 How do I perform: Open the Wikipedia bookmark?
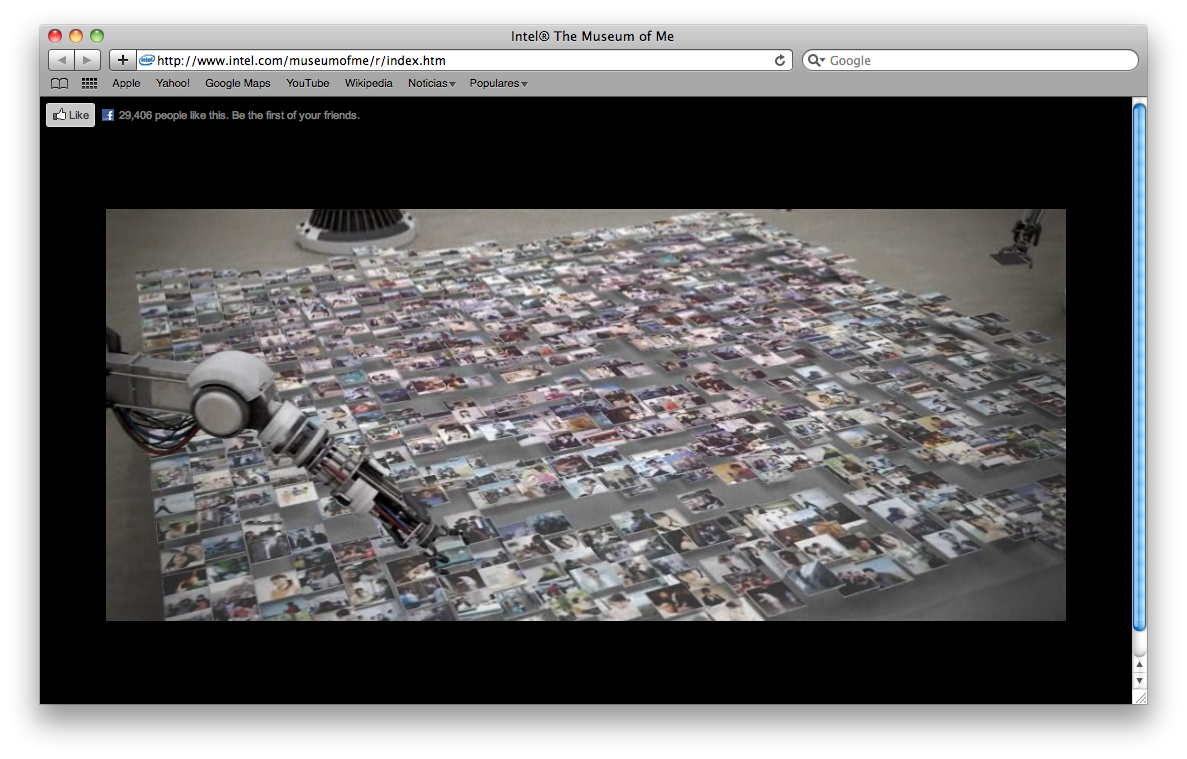click(x=368, y=84)
